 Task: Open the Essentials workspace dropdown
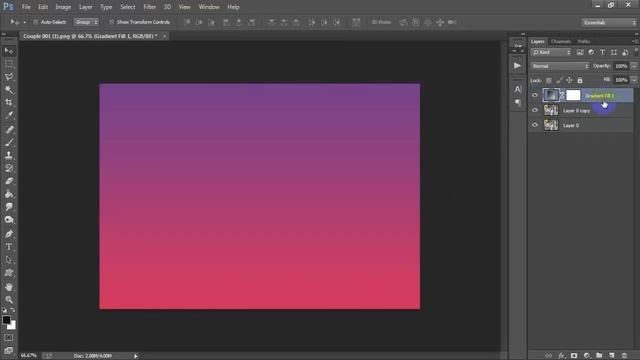609,22
